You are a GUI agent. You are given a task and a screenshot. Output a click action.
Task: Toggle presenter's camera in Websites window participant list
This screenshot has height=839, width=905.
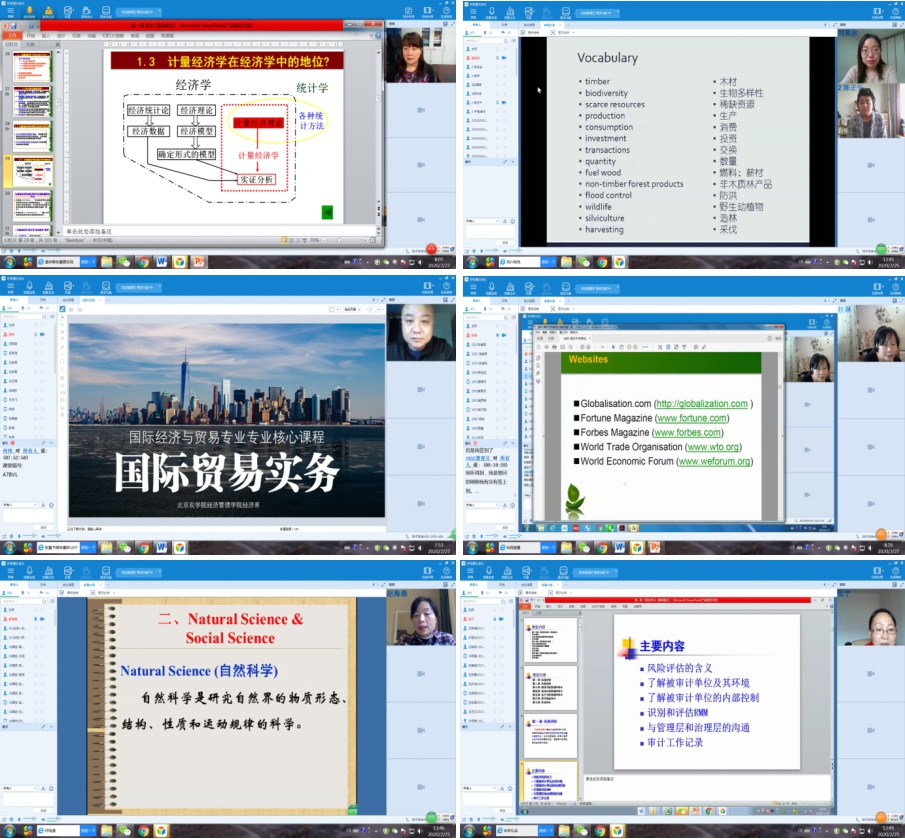click(x=505, y=334)
